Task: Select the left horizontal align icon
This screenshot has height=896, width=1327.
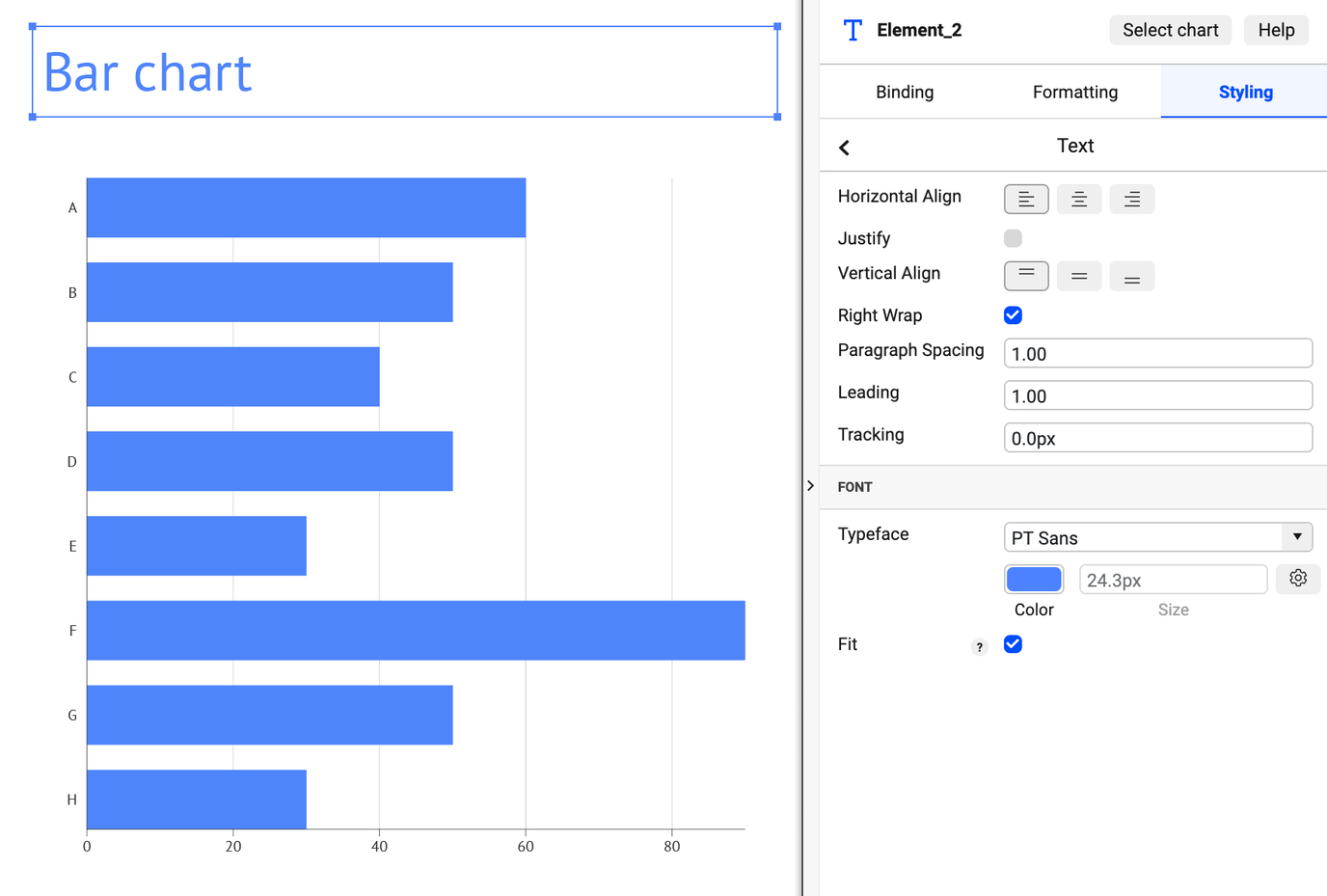Action: tap(1025, 199)
